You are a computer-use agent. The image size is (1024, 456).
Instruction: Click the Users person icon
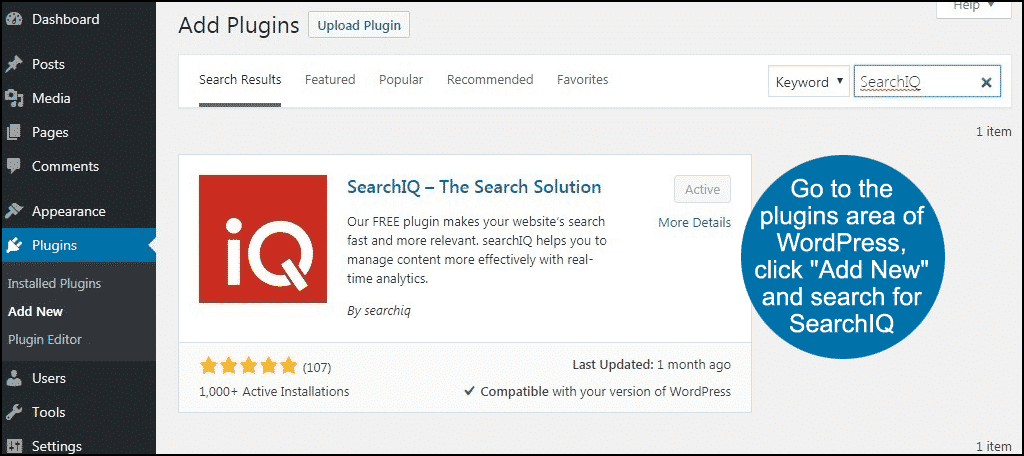pos(14,378)
